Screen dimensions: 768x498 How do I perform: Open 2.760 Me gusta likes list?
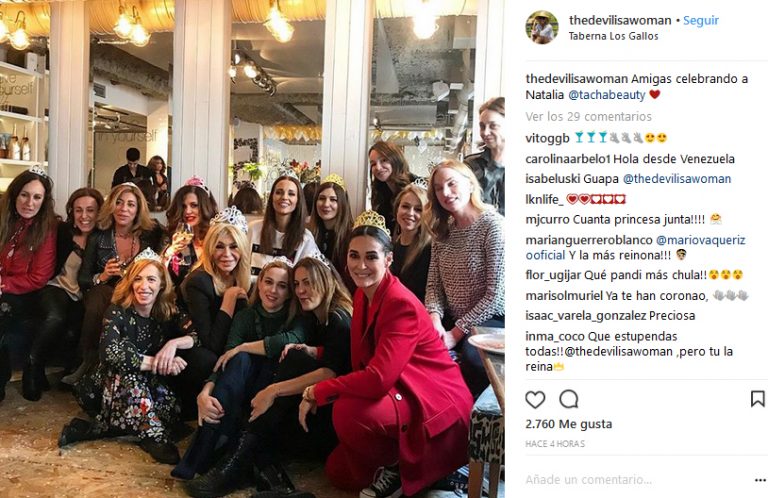569,424
